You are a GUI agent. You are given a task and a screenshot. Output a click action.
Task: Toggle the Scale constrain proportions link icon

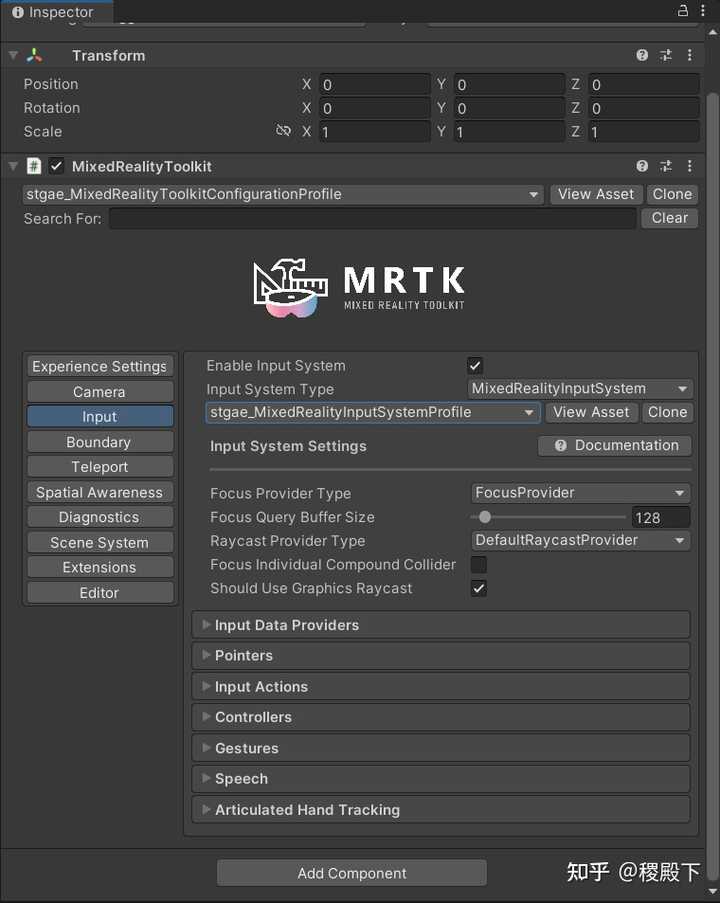pos(283,130)
